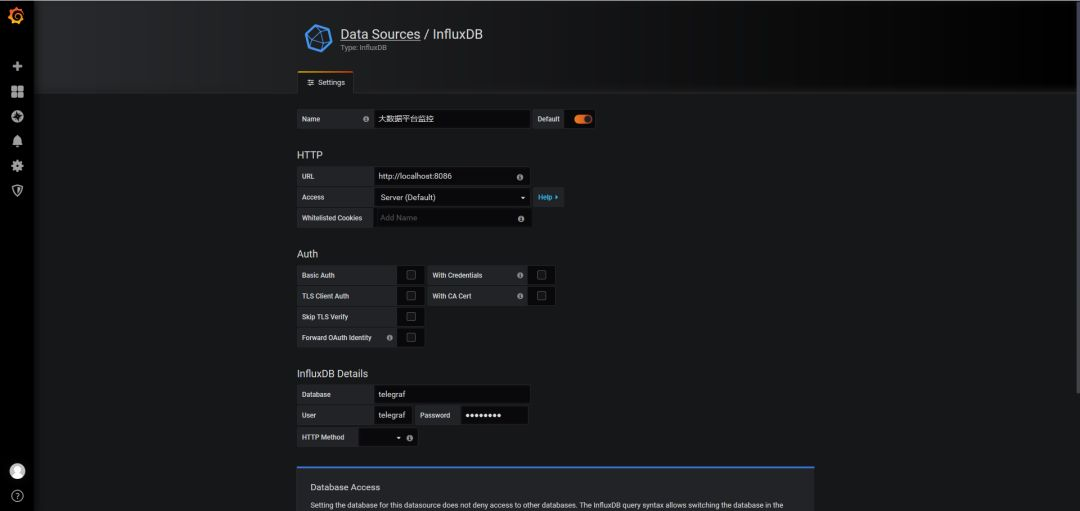Click the HTTP section heading

310,155
